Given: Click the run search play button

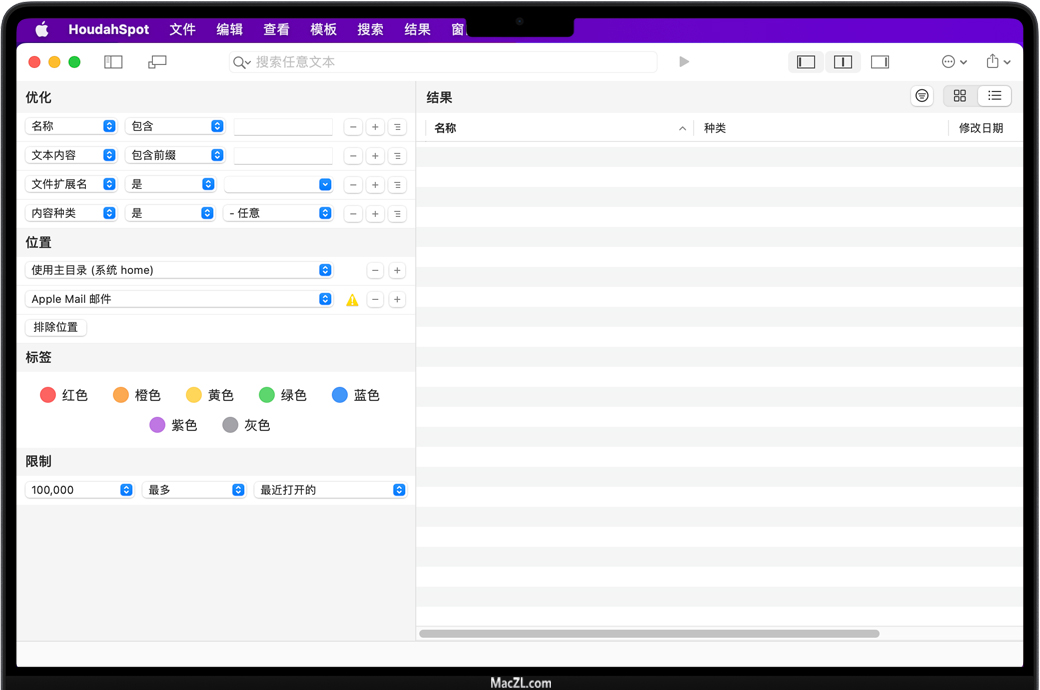Looking at the screenshot, I should 684,62.
